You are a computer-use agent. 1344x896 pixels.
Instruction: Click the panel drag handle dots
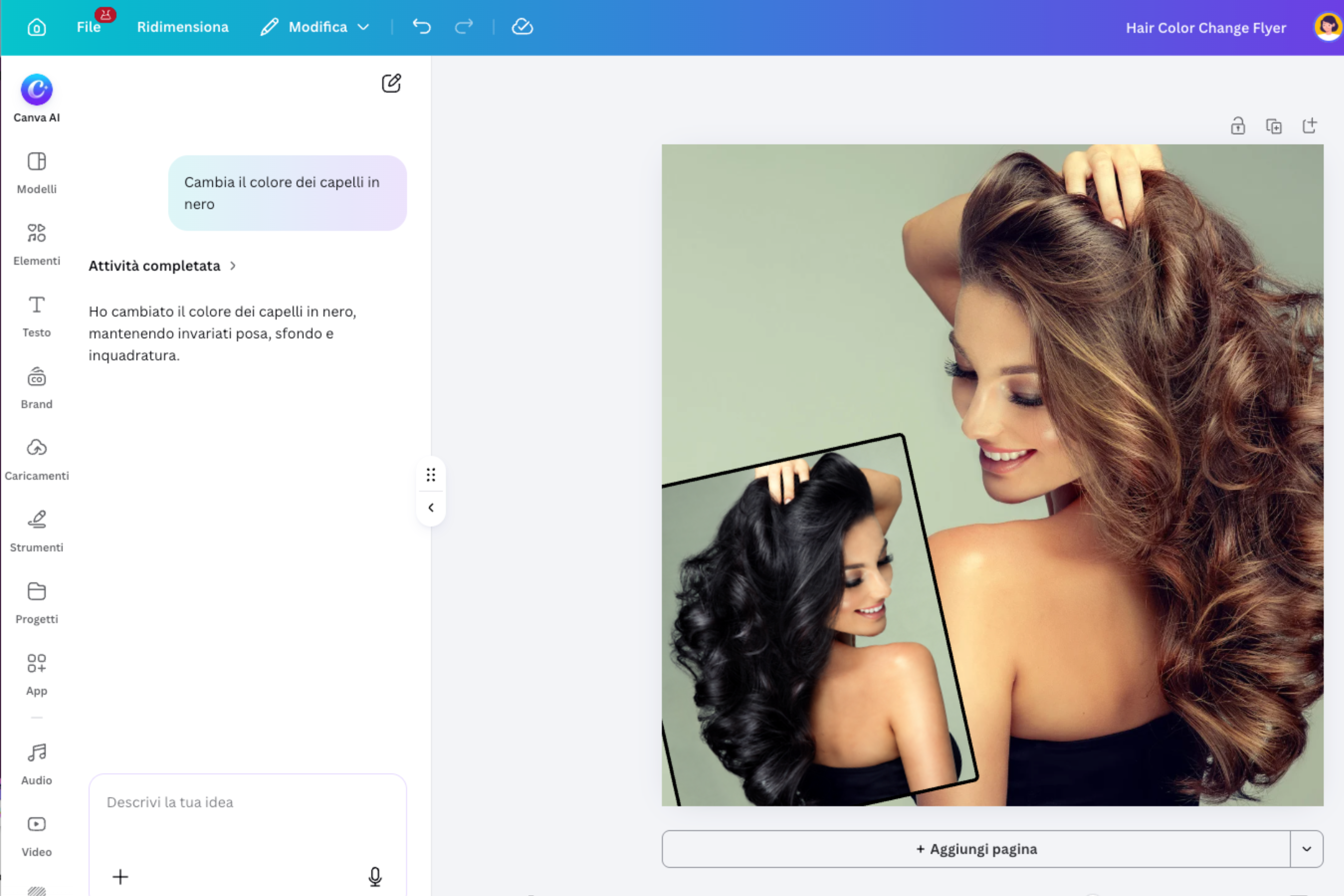coord(431,475)
